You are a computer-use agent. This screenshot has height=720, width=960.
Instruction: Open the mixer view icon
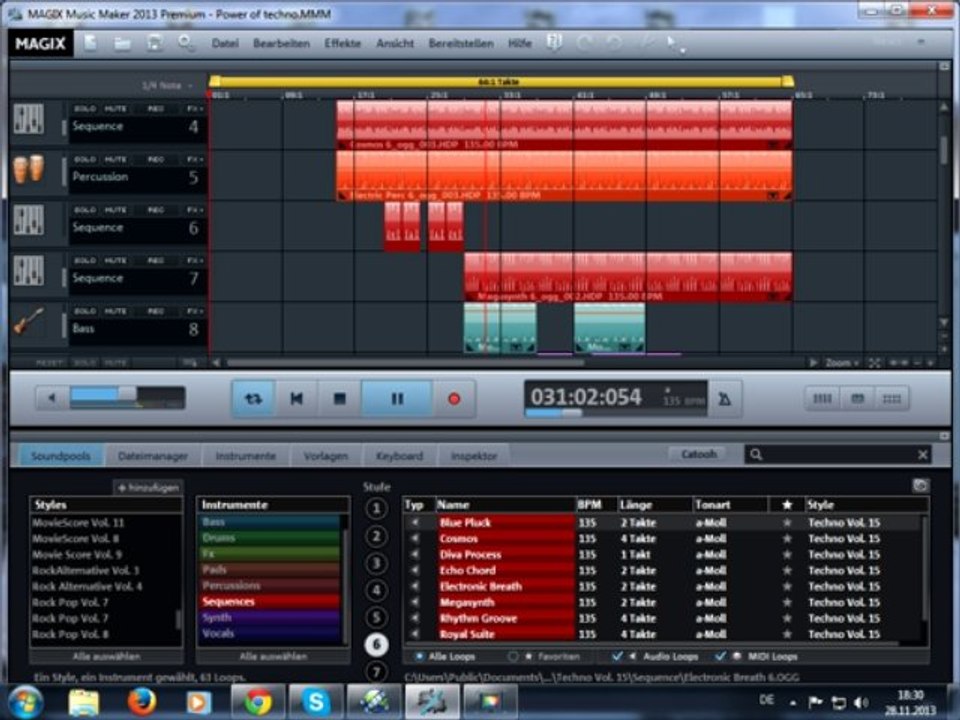(x=822, y=399)
